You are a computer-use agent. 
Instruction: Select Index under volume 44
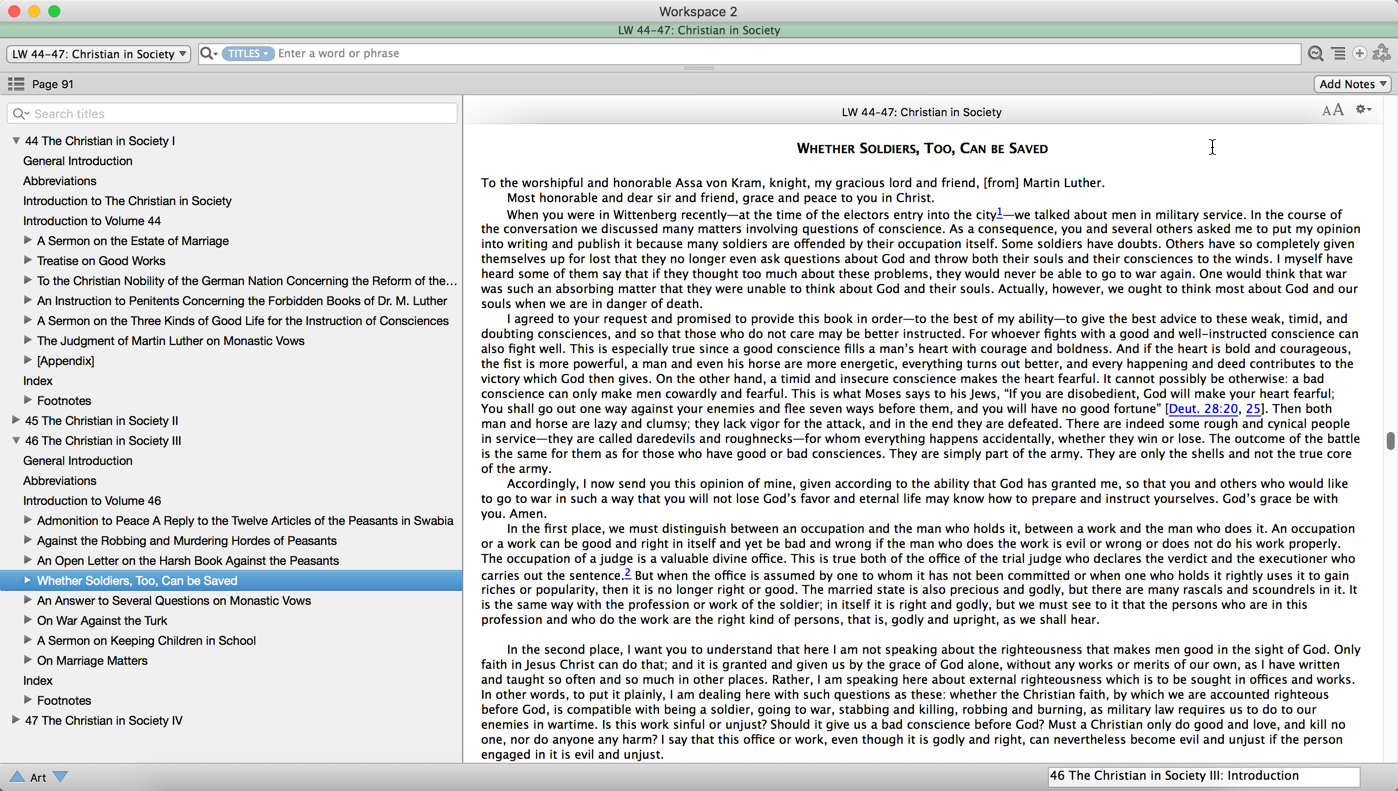(x=38, y=381)
